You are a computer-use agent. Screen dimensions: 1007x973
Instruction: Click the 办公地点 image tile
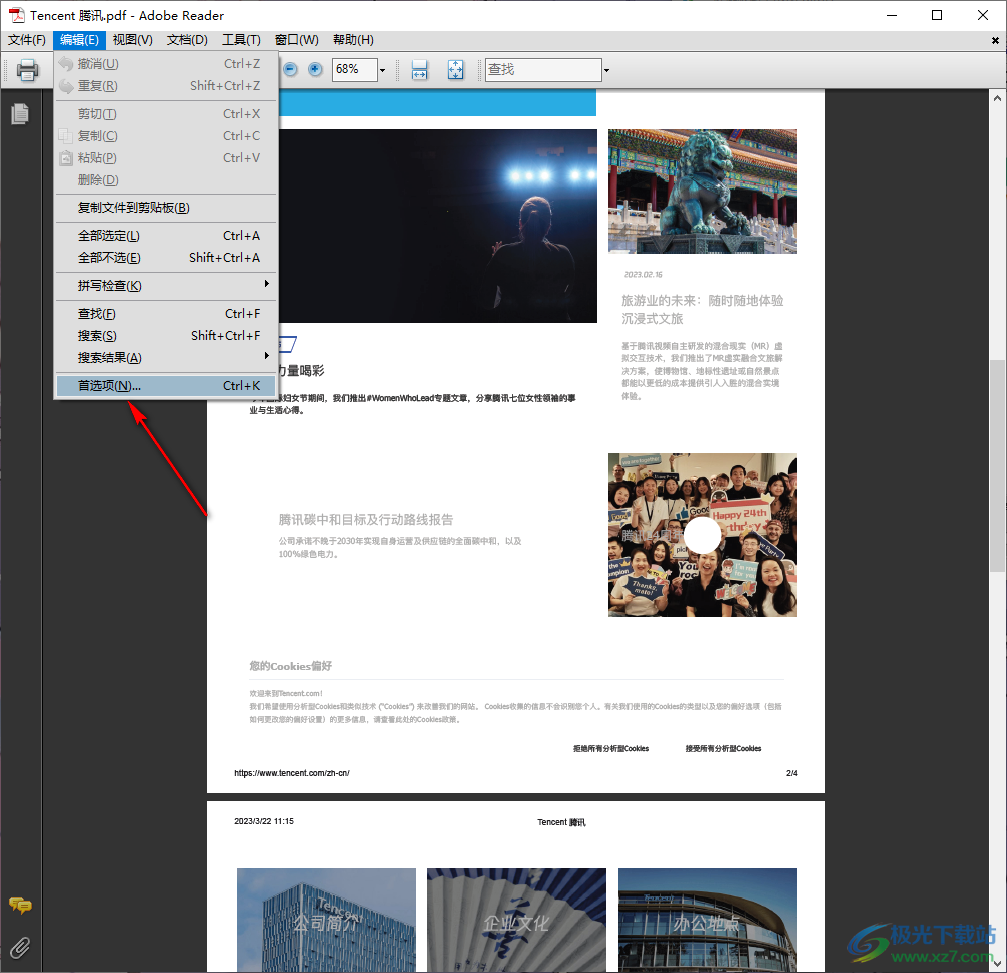(x=707, y=920)
